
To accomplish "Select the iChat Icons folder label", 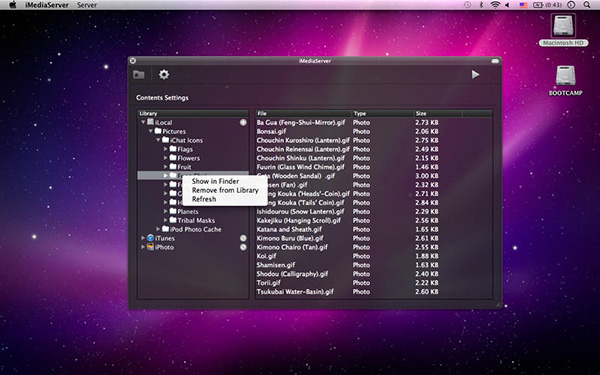I will coord(186,140).
